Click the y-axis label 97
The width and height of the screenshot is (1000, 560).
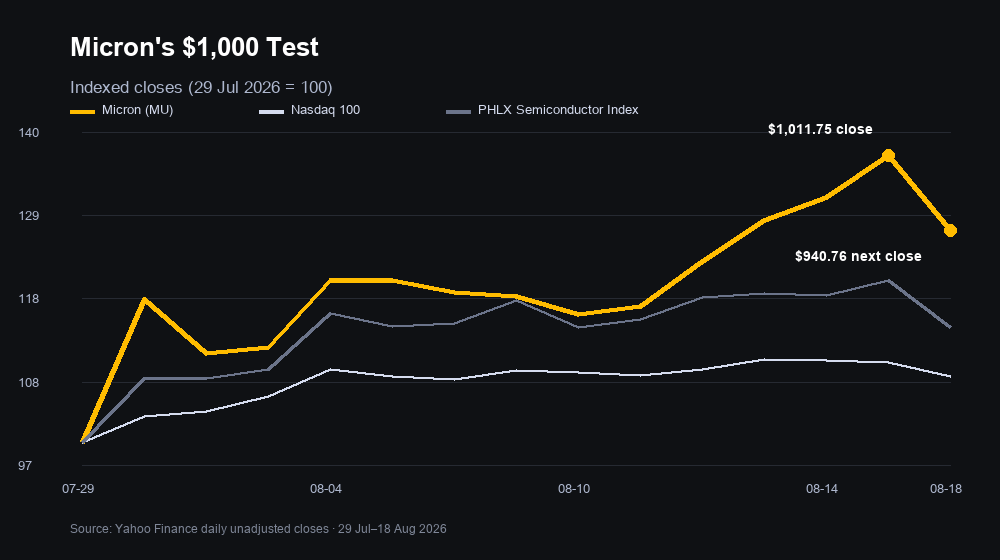(x=25, y=466)
